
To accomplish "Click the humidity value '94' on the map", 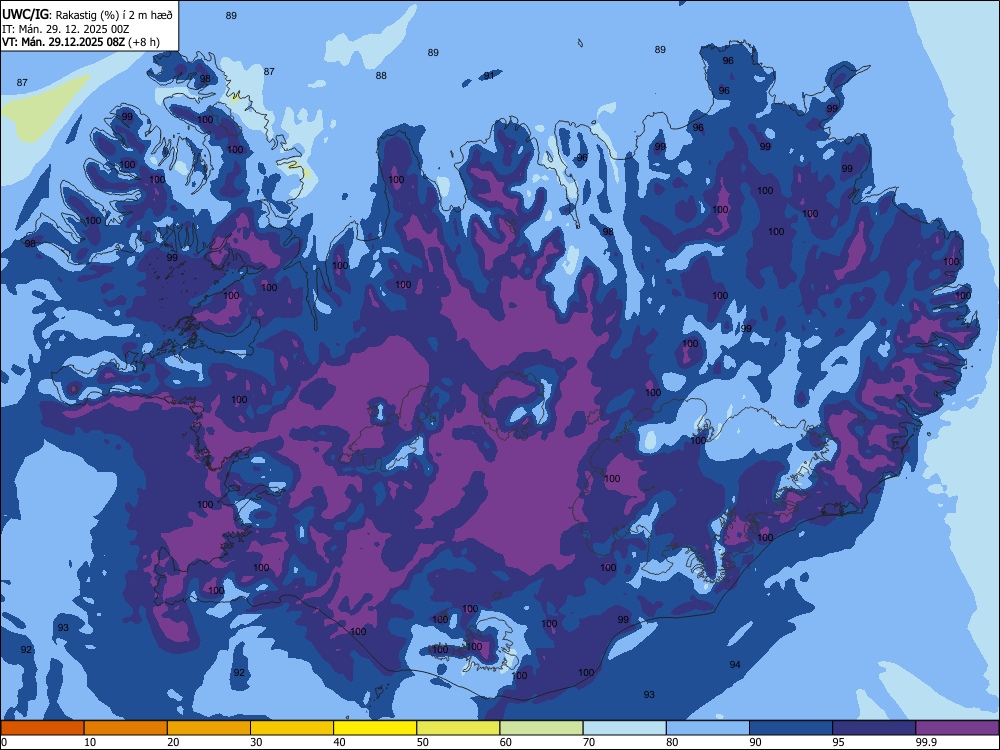I will tap(735, 665).
